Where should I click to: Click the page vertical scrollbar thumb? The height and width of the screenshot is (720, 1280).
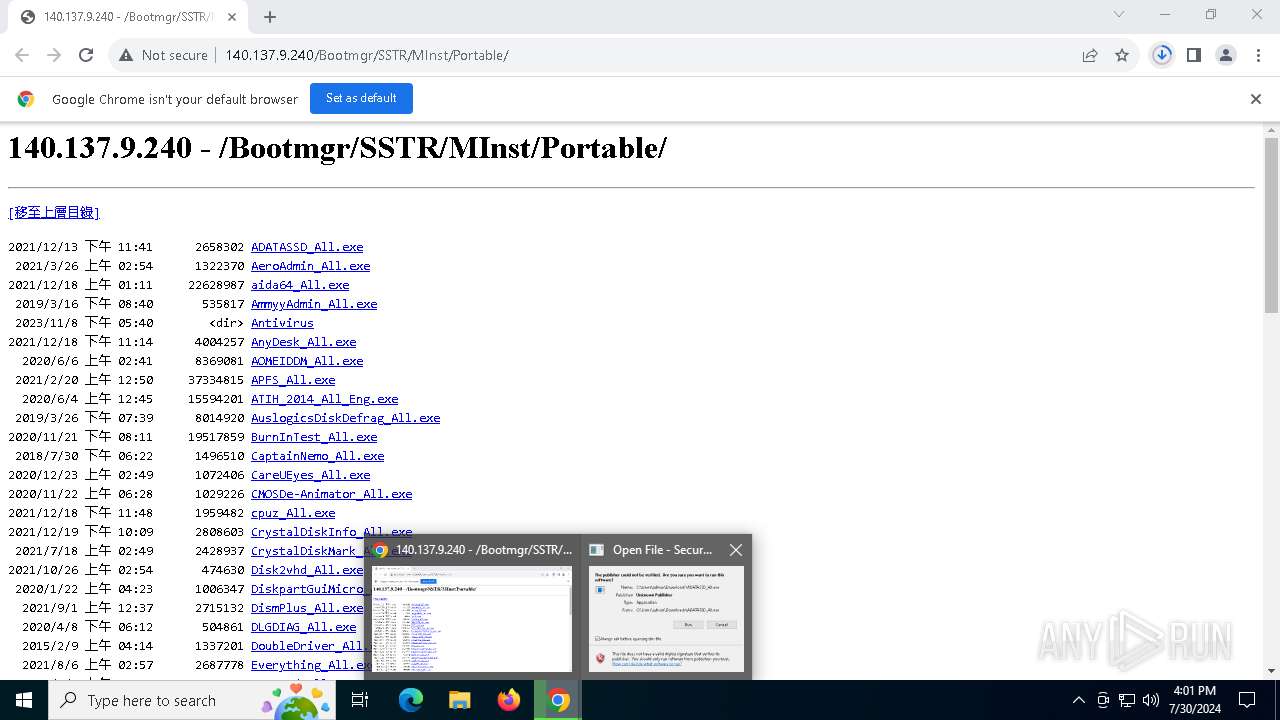1271,226
